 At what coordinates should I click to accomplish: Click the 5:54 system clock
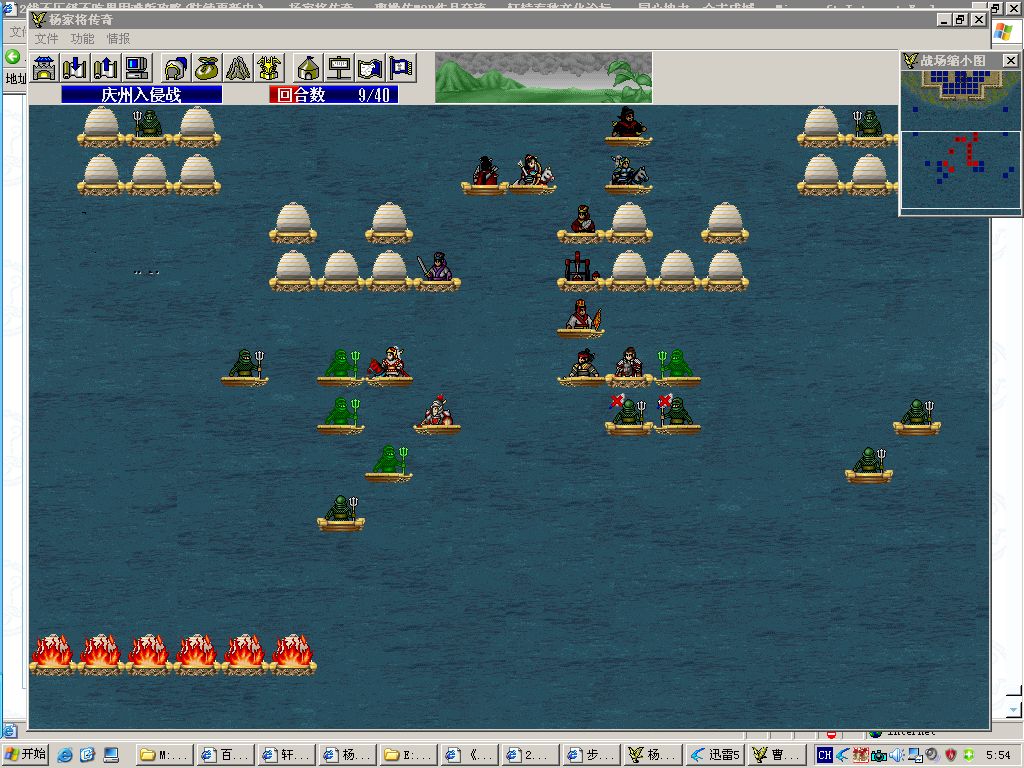coord(998,755)
